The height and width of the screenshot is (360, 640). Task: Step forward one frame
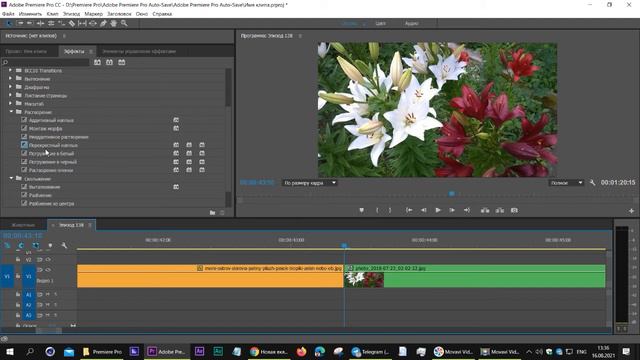pyautogui.click(x=452, y=210)
